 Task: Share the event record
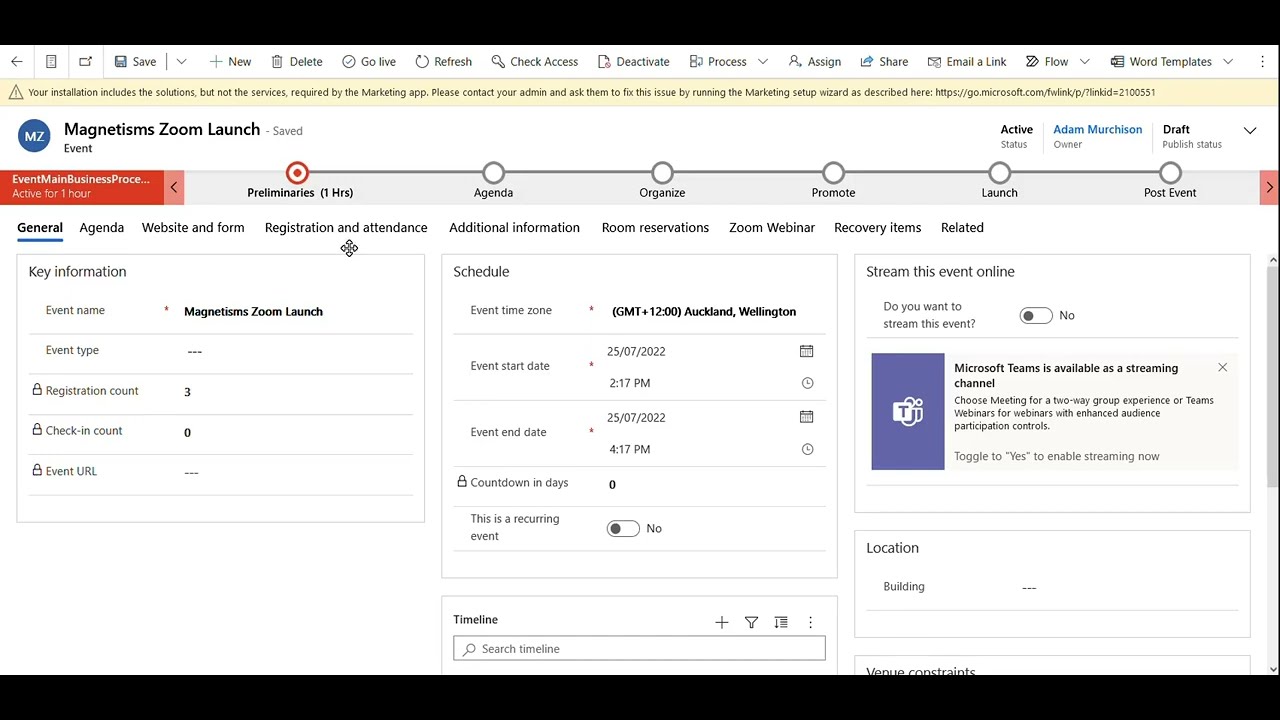pos(884,62)
